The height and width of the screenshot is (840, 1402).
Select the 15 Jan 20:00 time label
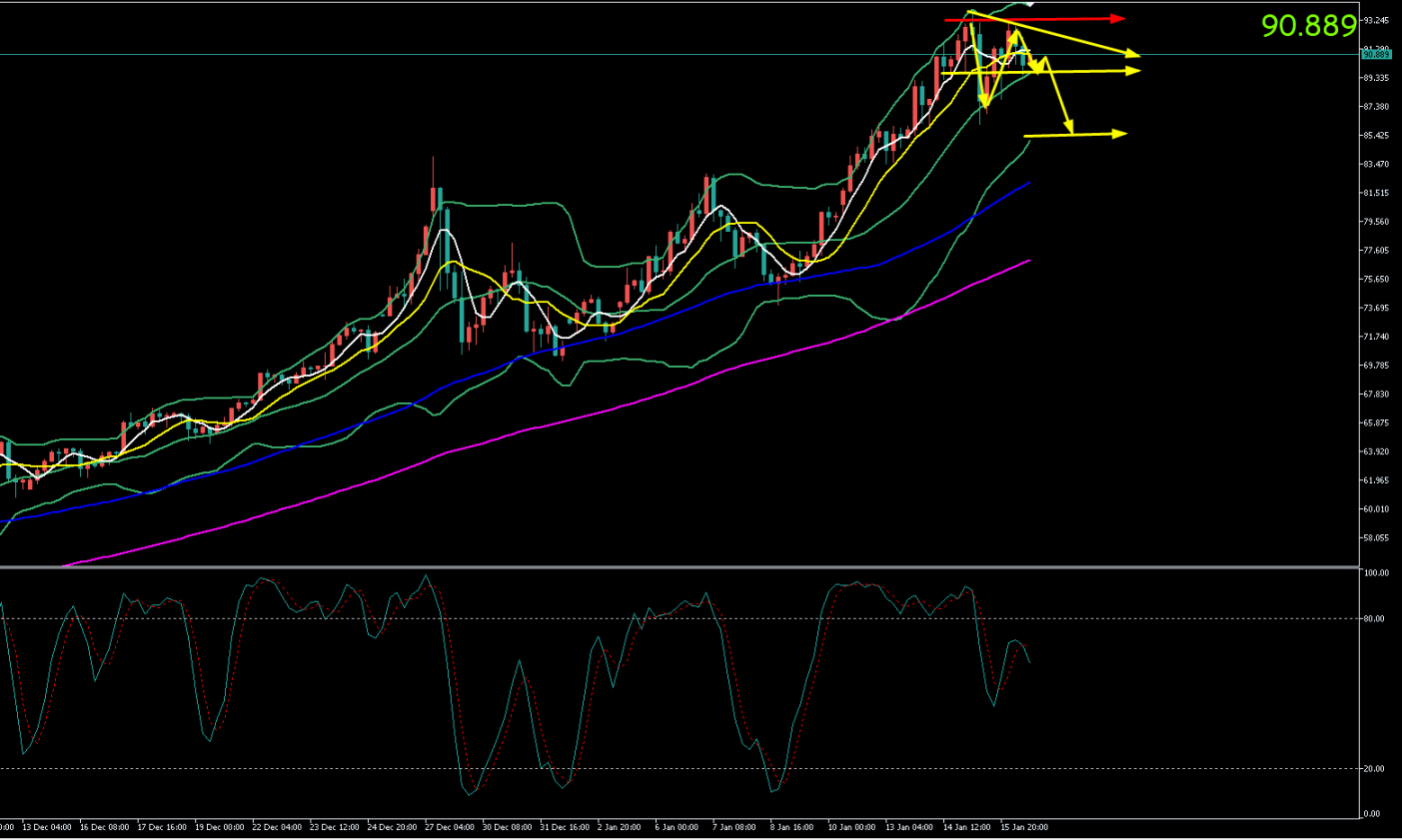click(x=1024, y=827)
